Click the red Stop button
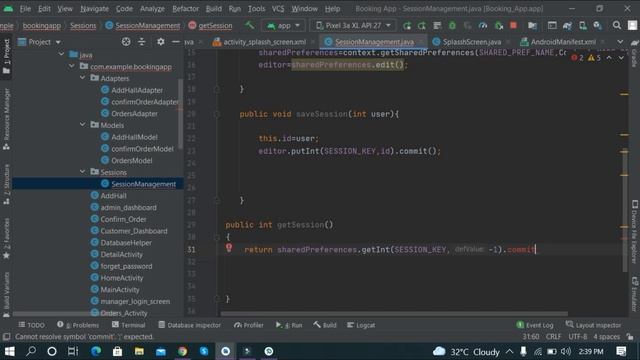This screenshot has width=640, height=360. [x=513, y=26]
